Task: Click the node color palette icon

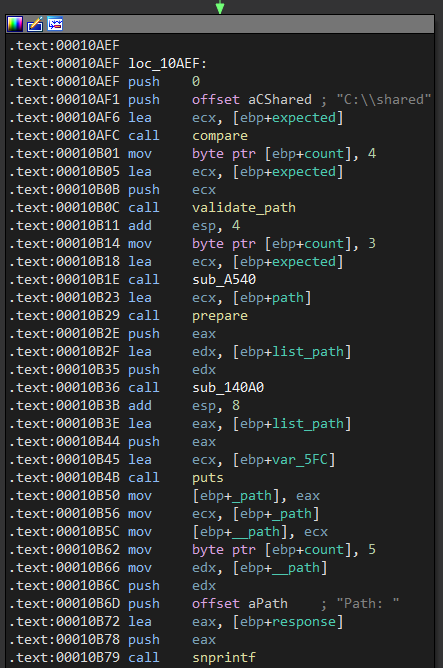Action: [14, 24]
